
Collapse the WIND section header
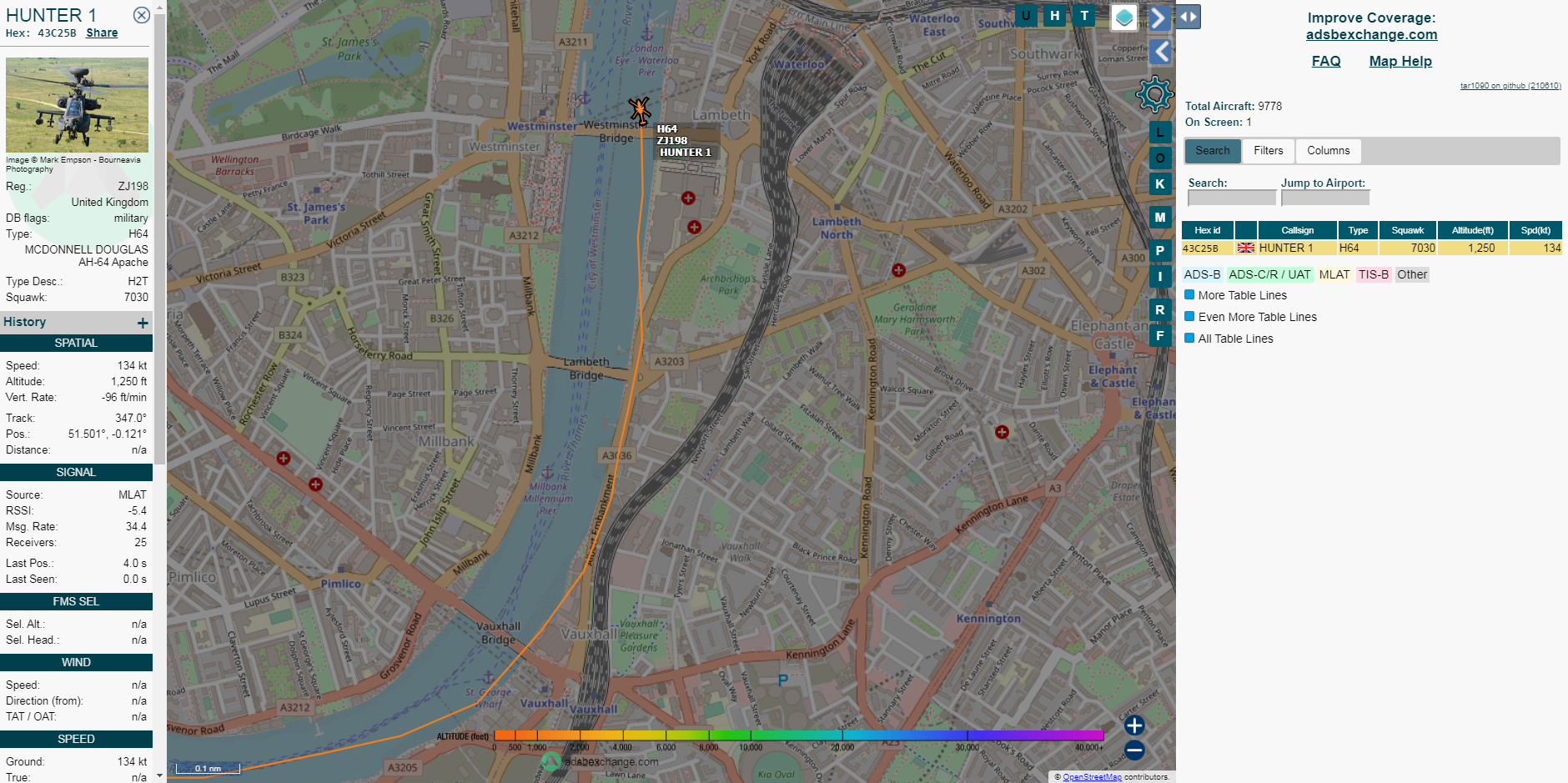pos(76,662)
